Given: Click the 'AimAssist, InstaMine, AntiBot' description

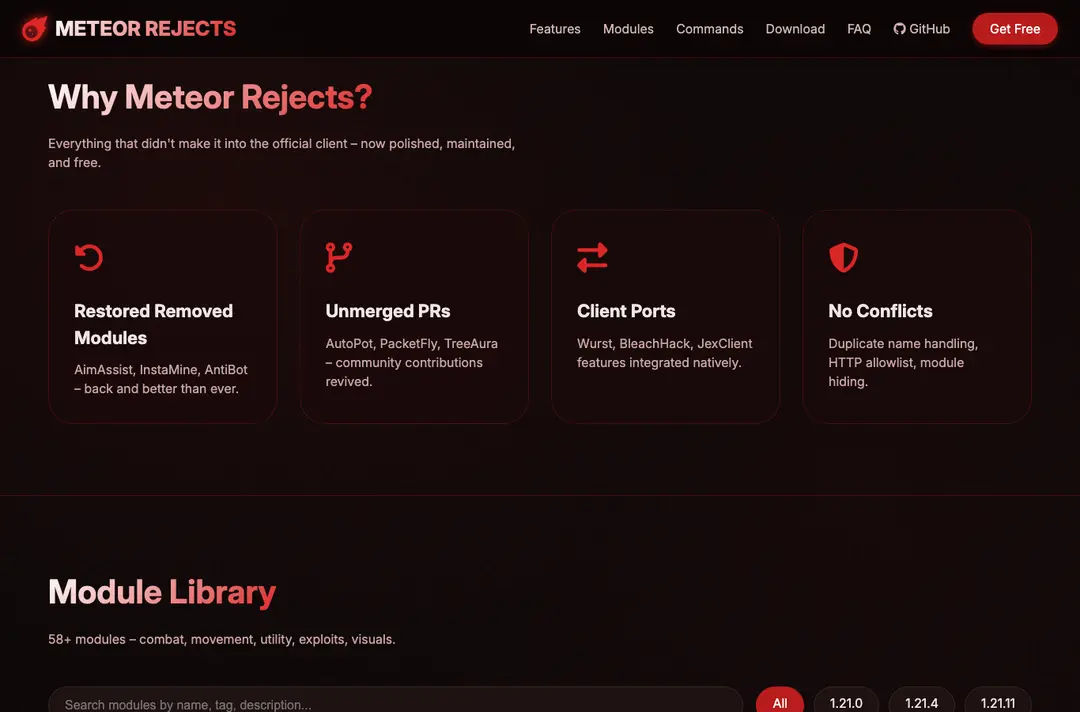Looking at the screenshot, I should (x=160, y=379).
